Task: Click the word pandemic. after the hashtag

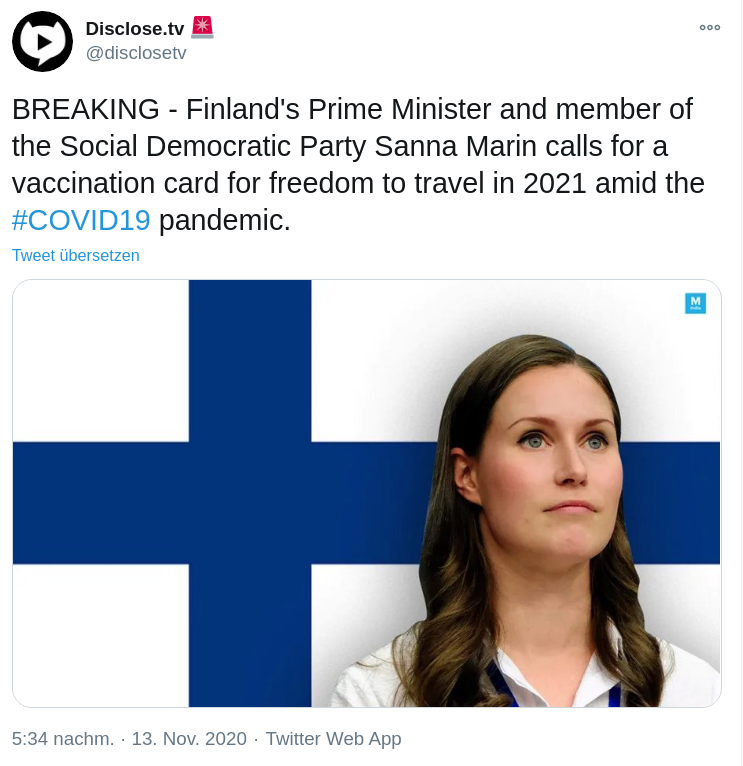Action: coord(225,220)
